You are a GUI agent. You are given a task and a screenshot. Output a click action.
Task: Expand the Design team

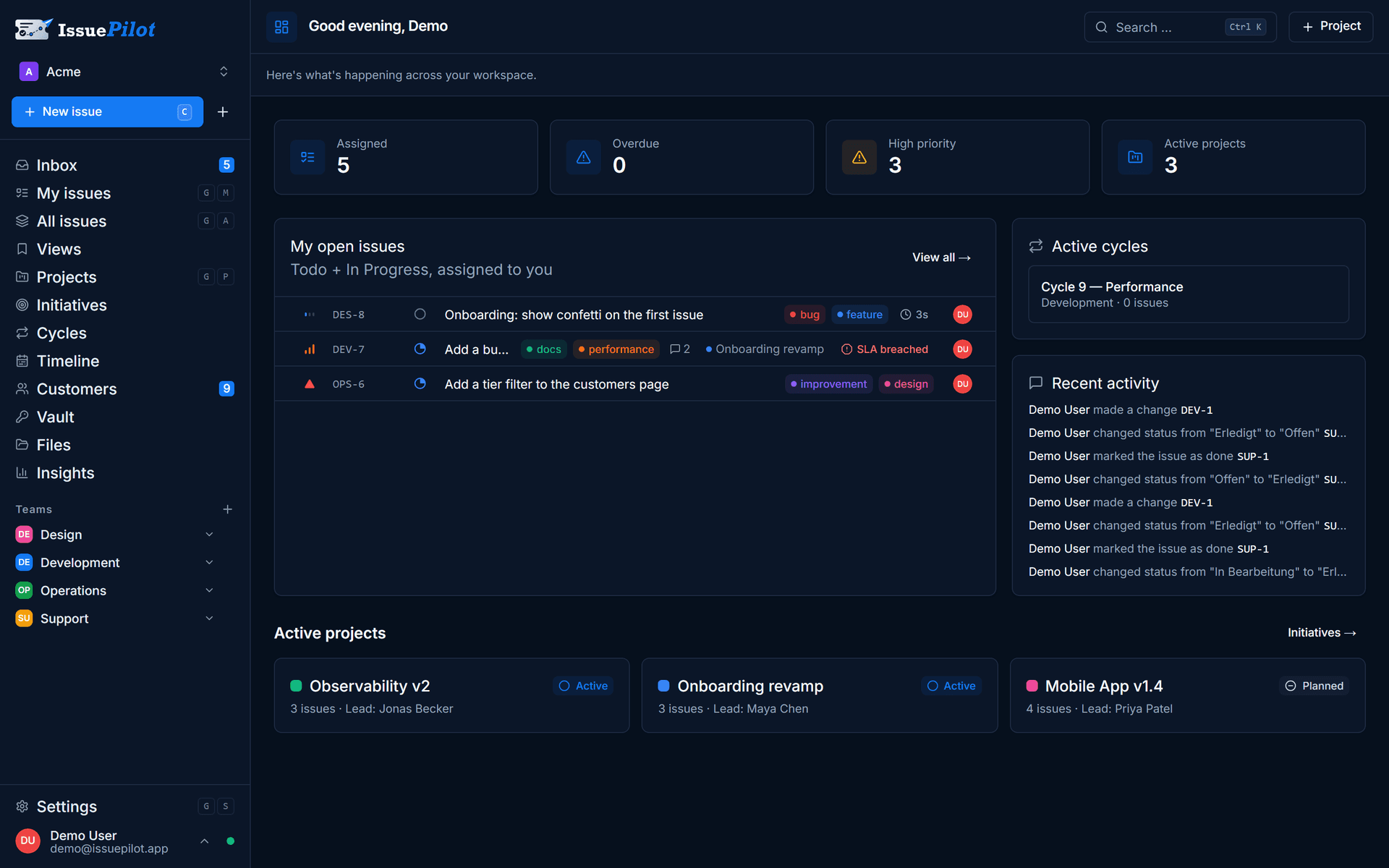209,535
